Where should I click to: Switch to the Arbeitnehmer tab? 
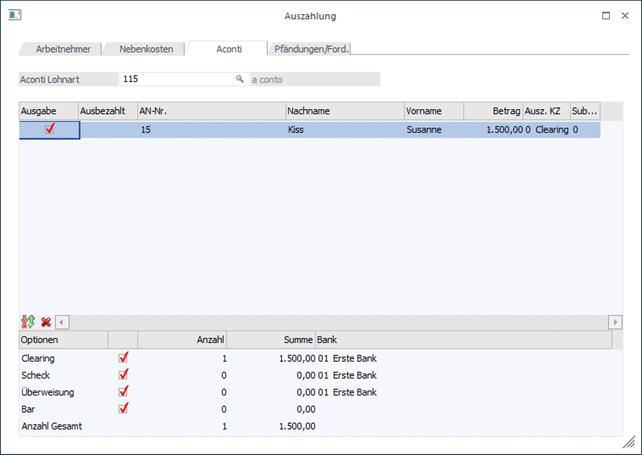pyautogui.click(x=63, y=49)
